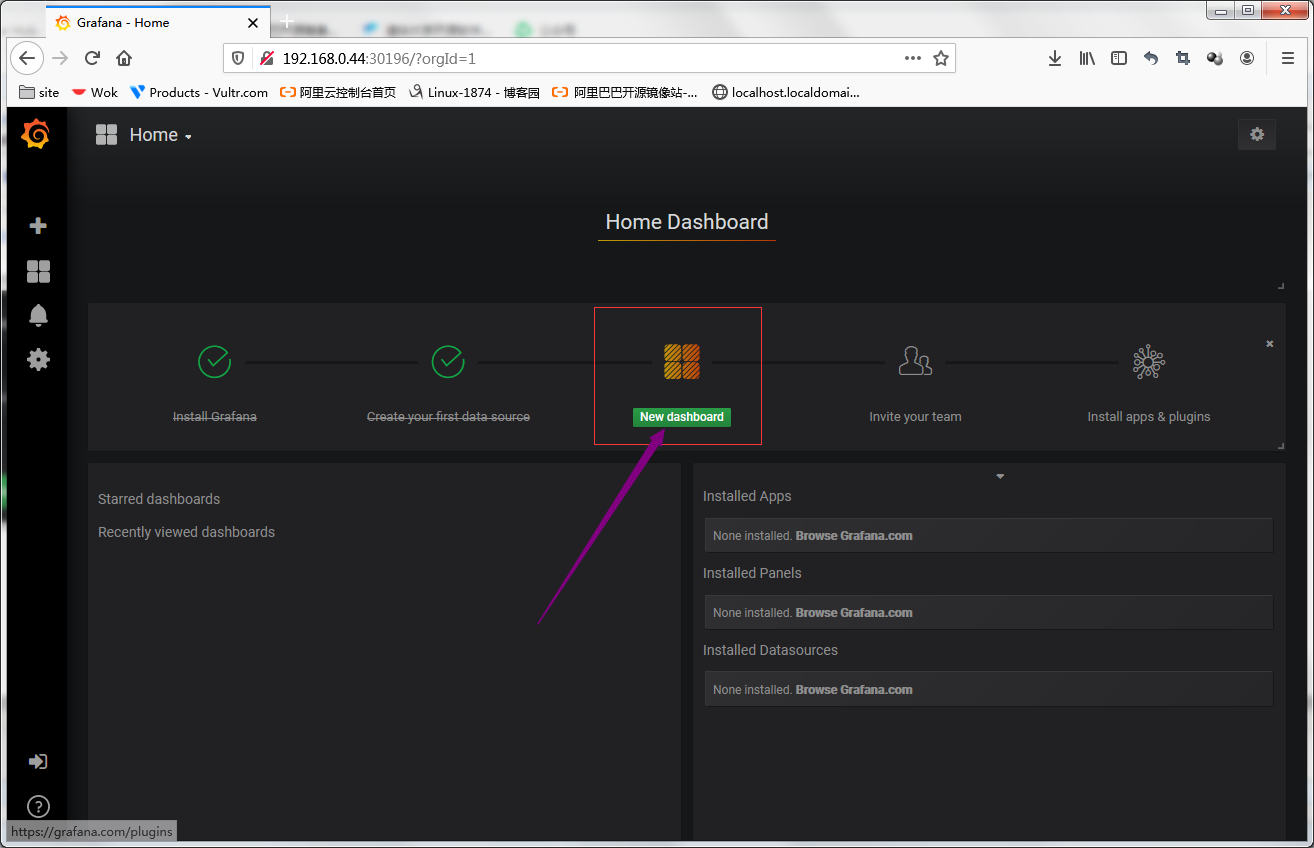Screen dimensions: 1314x848
Task: Click the address bar URL field
Action: point(588,58)
